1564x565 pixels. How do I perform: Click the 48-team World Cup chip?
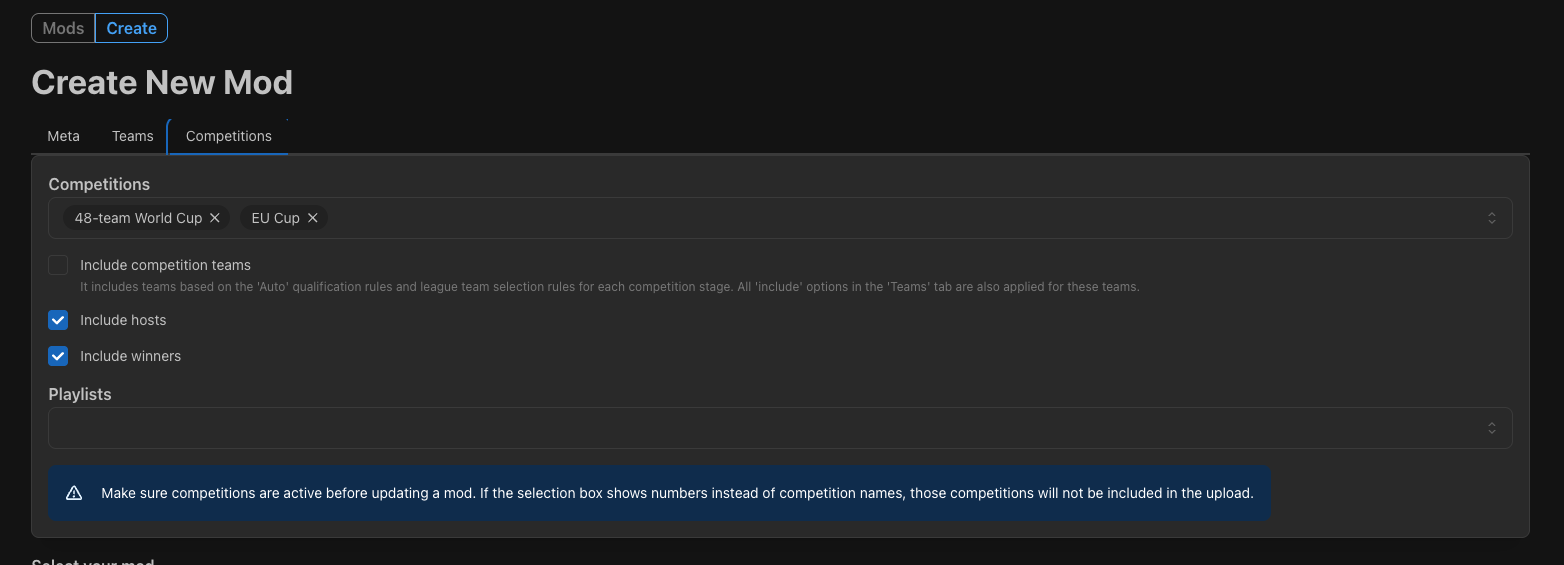point(138,218)
